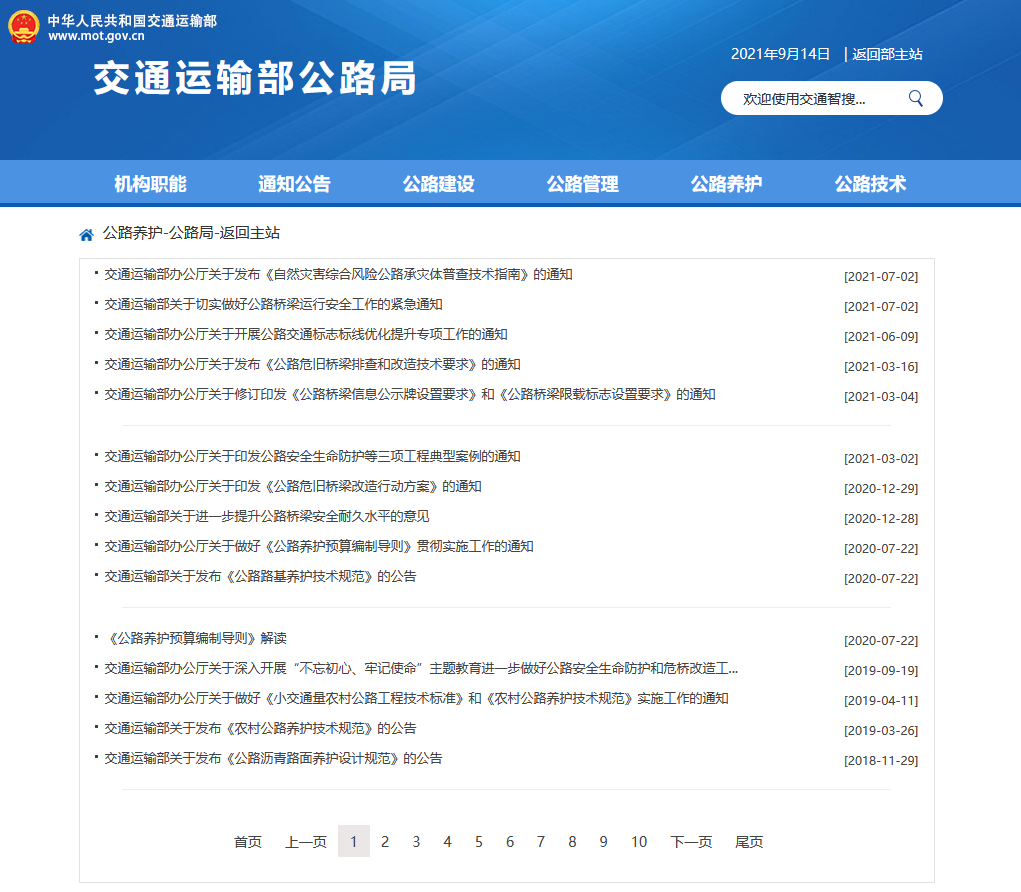Open notice about 自然灾害综合风险公路承灾体普查技术指南
Image resolution: width=1021 pixels, height=892 pixels.
[339, 275]
